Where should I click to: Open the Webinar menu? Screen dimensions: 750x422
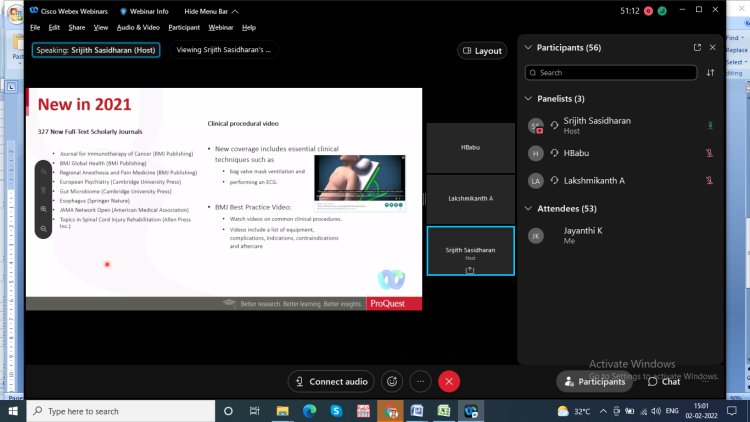coord(221,27)
